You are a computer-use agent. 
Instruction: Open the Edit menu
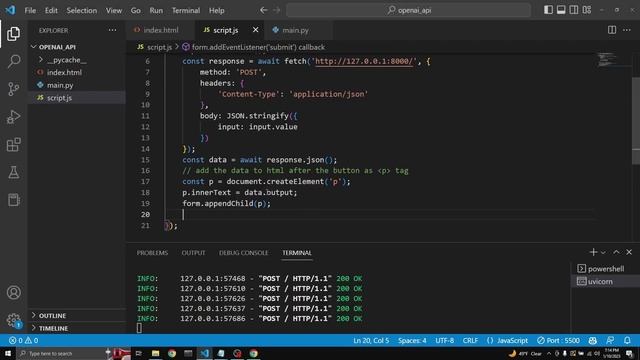tap(51, 10)
